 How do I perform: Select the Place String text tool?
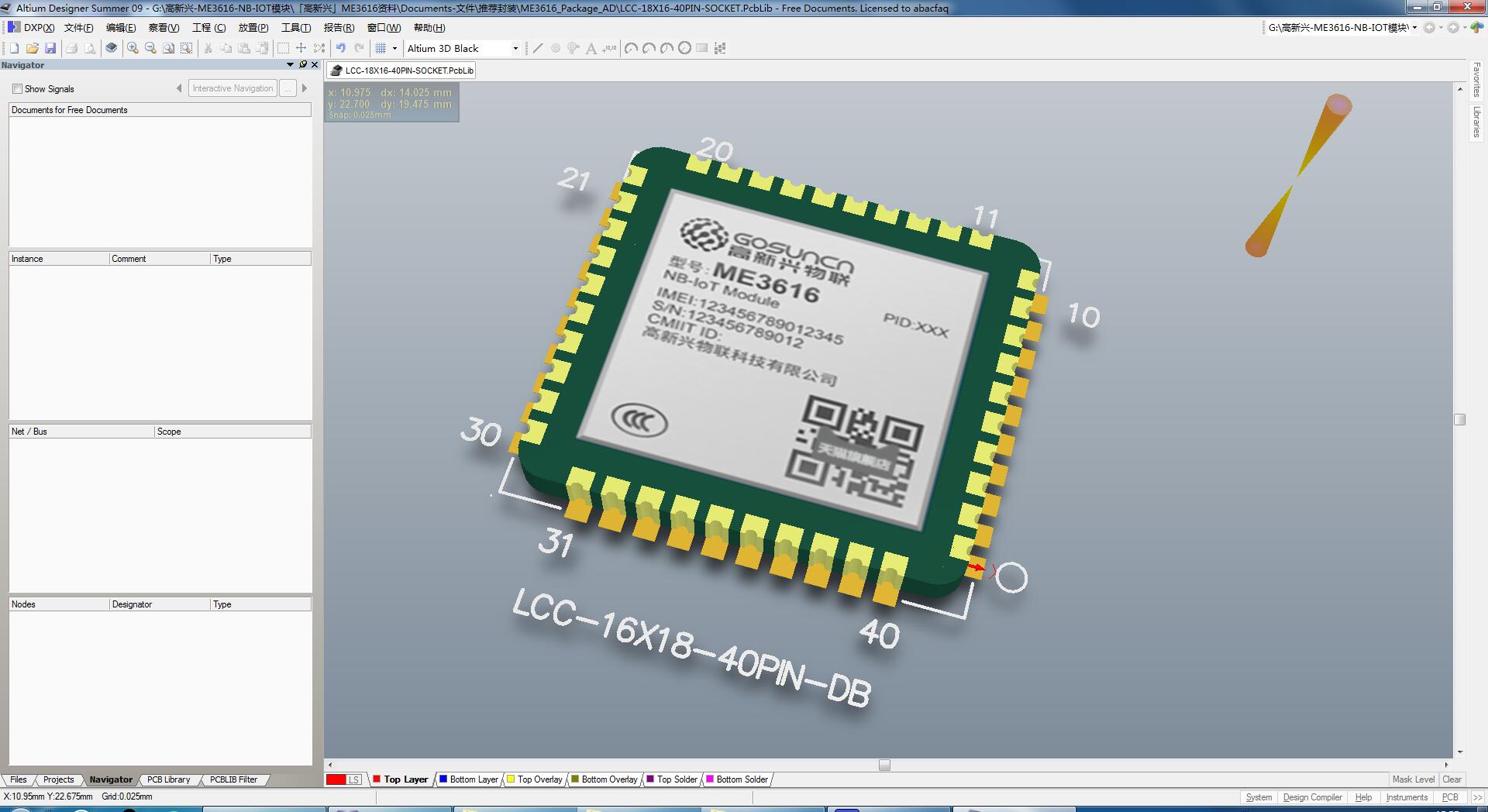tap(591, 48)
